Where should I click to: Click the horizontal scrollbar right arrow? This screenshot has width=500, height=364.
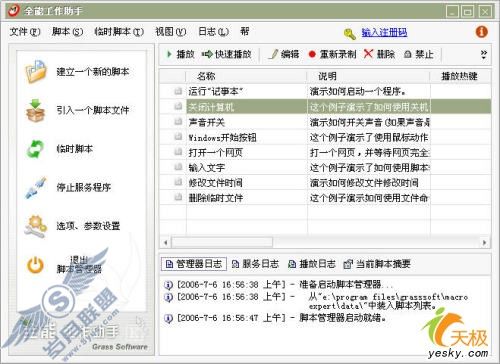point(485,242)
